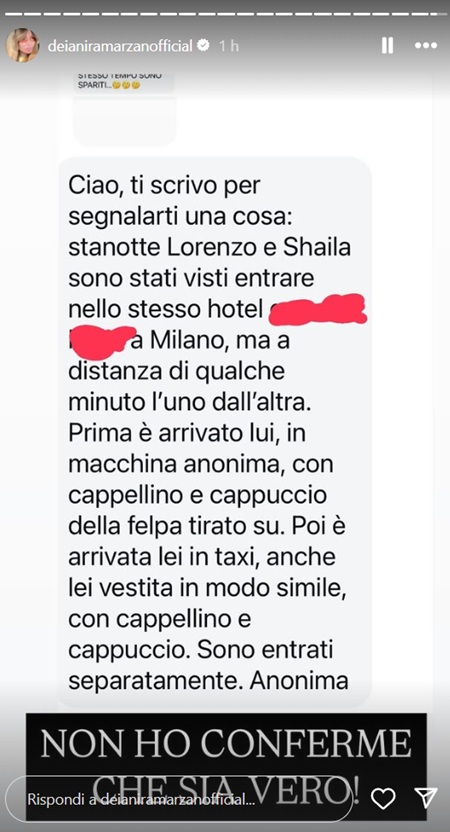The height and width of the screenshot is (832, 450).
Task: Click the "1 h" story timestamp
Action: [x=229, y=46]
